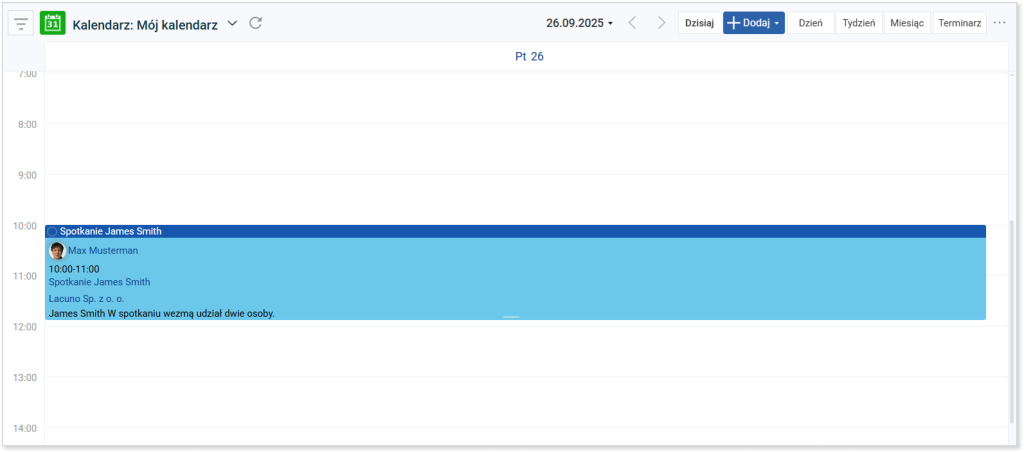Screen dimensions: 1024x453
Task: Switch to the Dzień view
Action: 810,23
